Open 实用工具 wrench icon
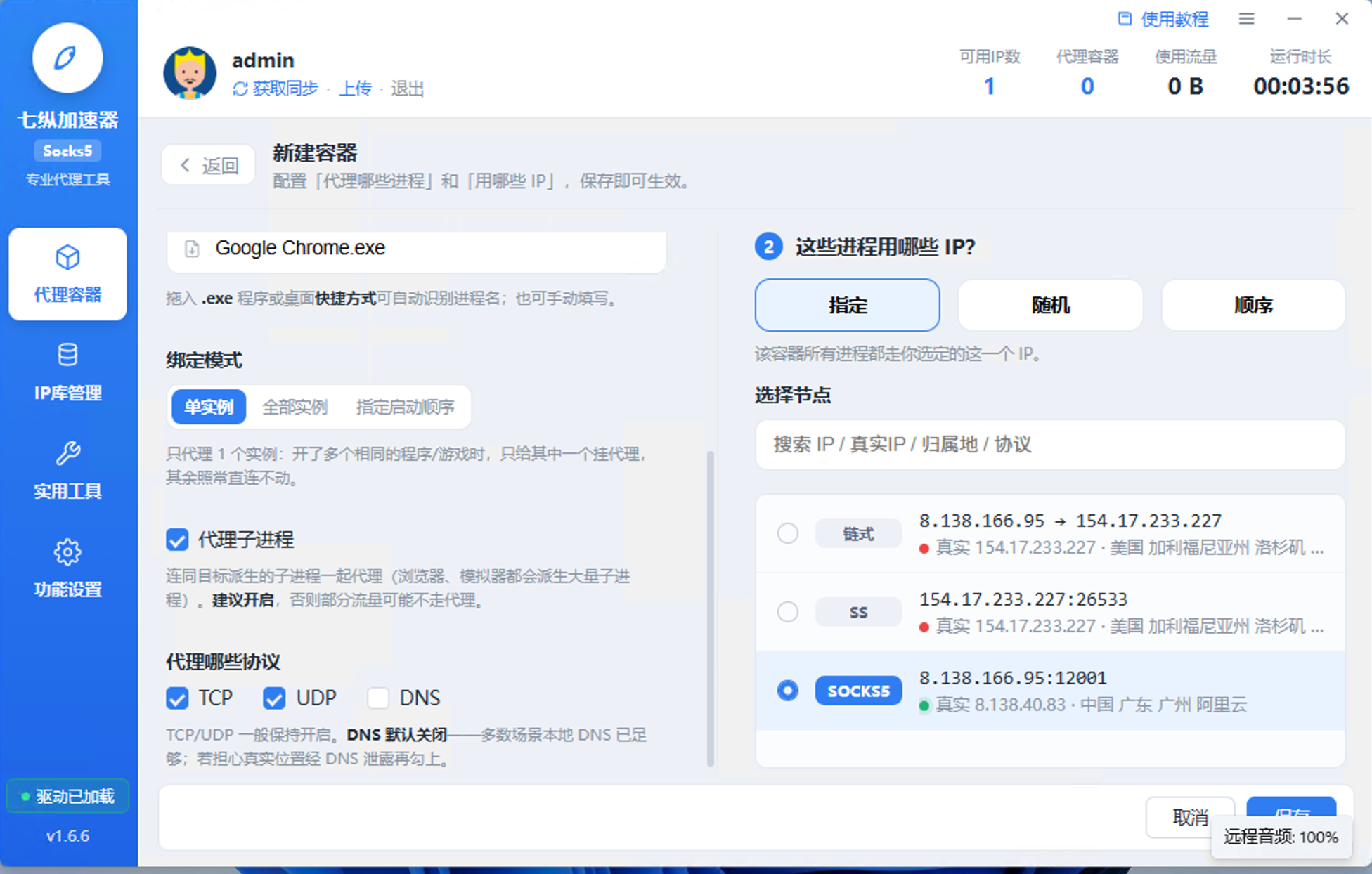The height and width of the screenshot is (874, 1372). (67, 454)
